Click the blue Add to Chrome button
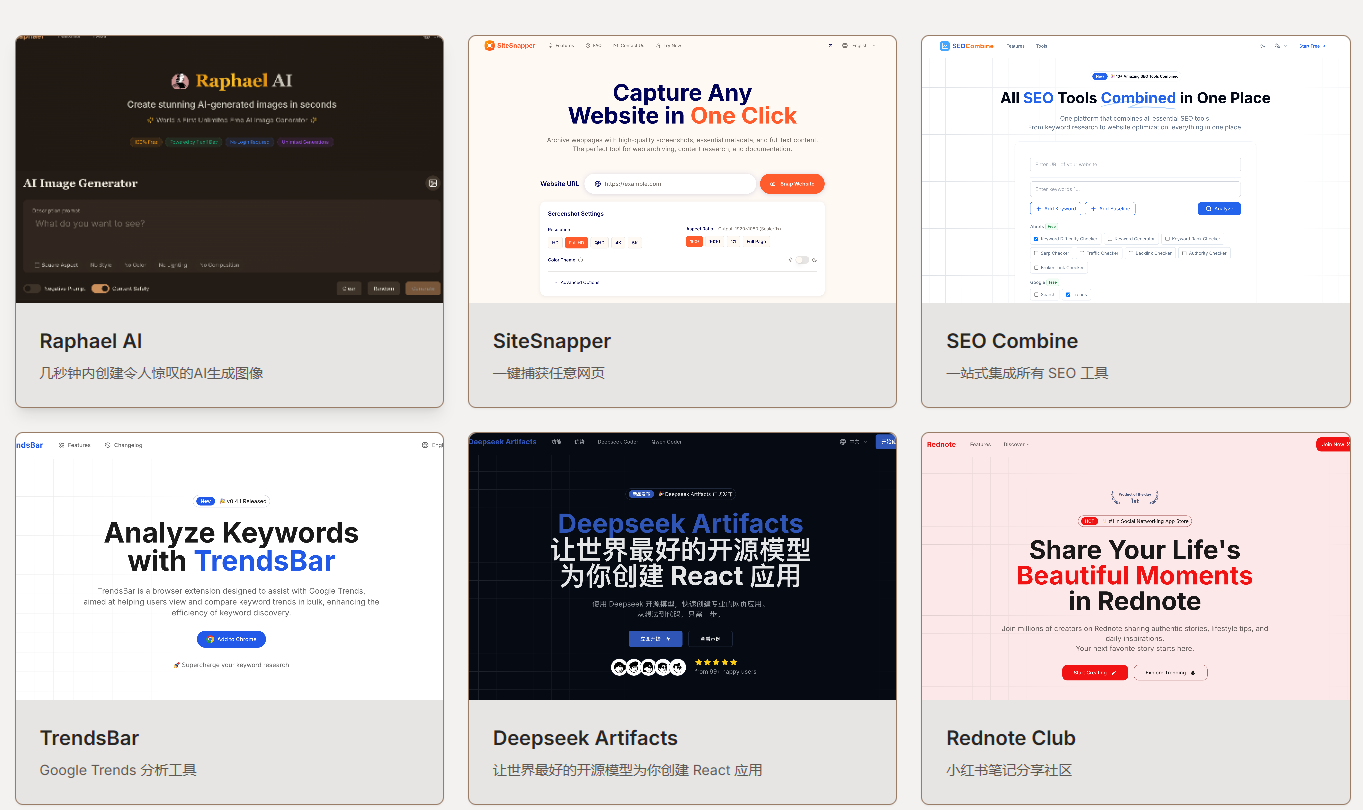The height and width of the screenshot is (810, 1363). pyautogui.click(x=231, y=639)
